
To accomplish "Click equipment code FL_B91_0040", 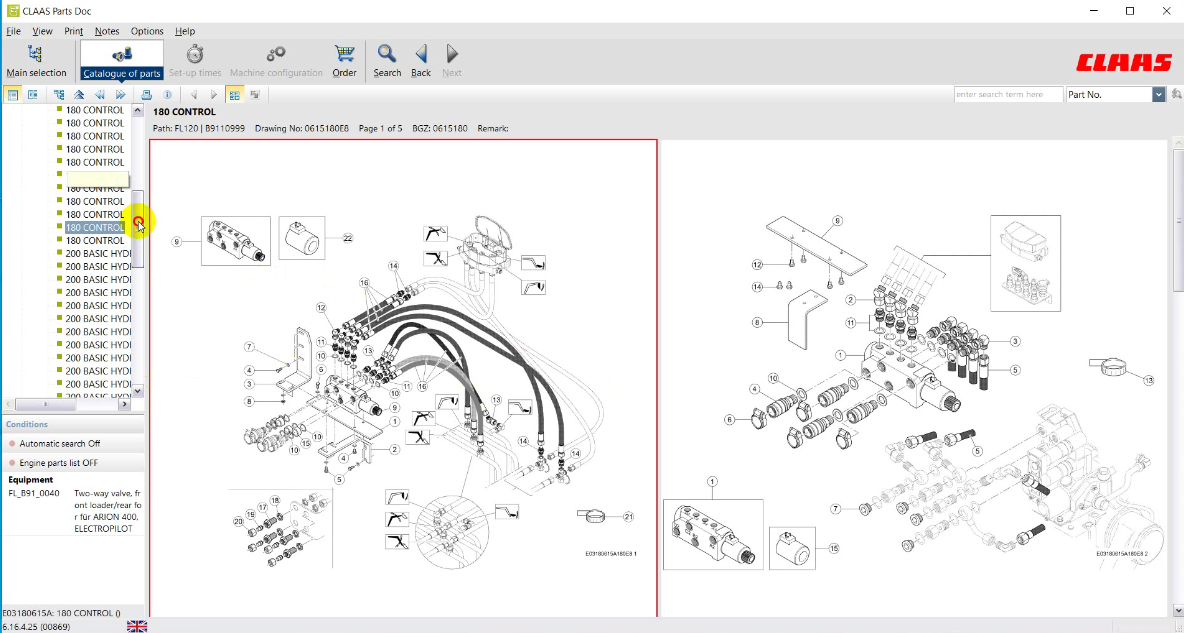I will point(33,493).
